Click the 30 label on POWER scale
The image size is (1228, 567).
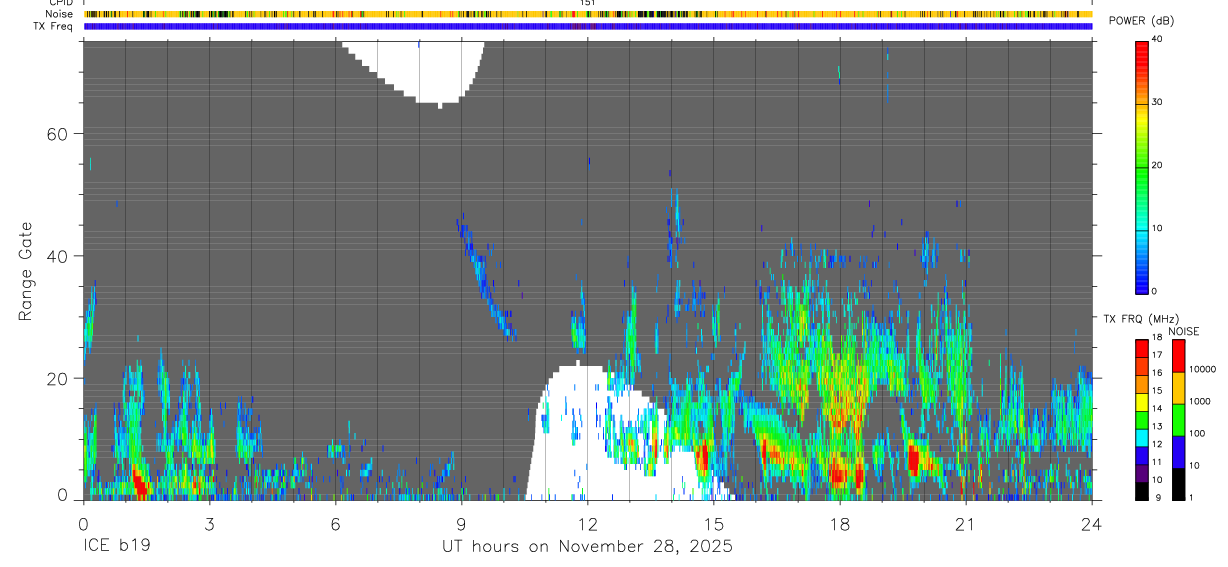(x=1158, y=102)
